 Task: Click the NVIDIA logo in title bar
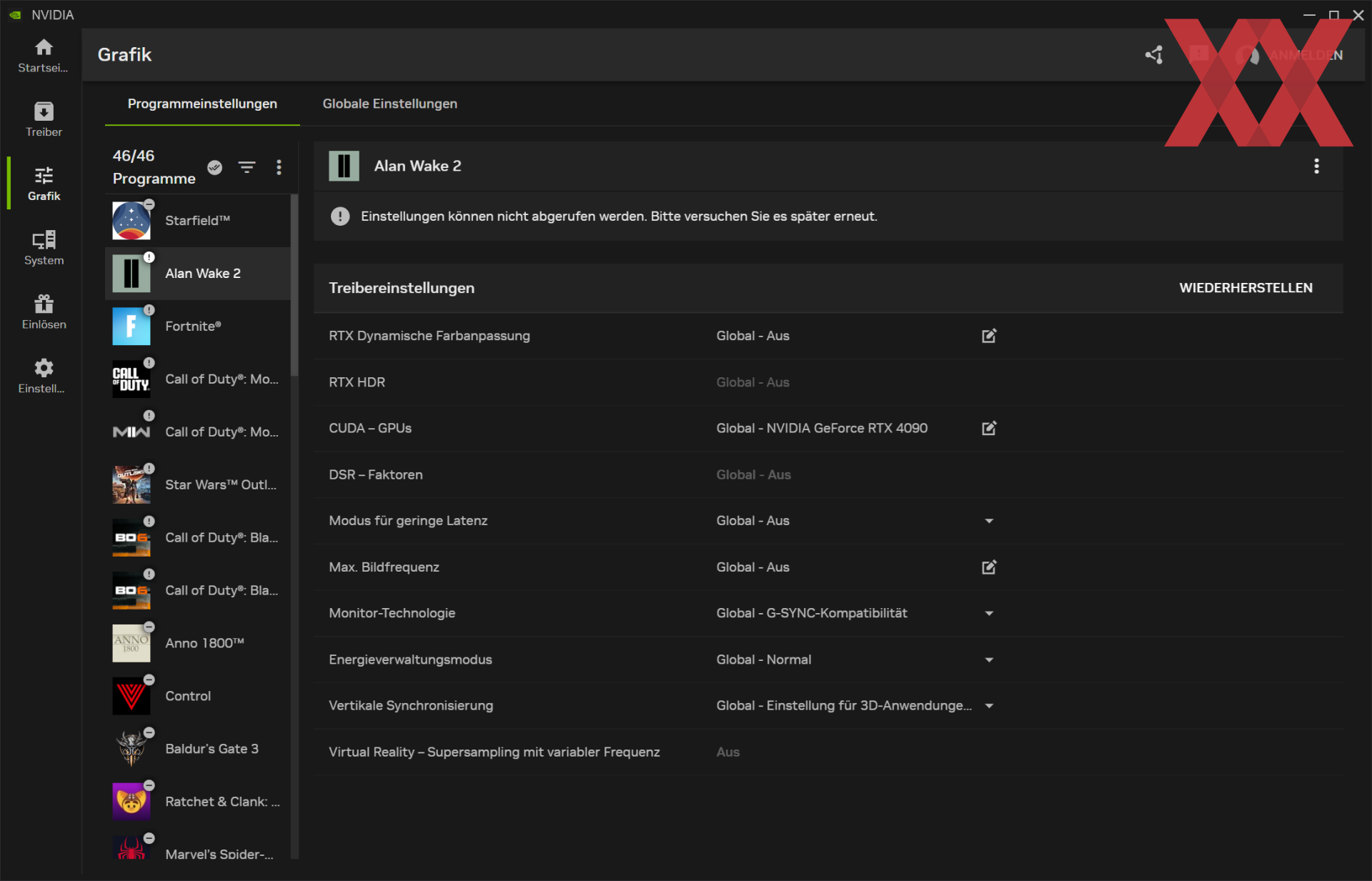15,15
